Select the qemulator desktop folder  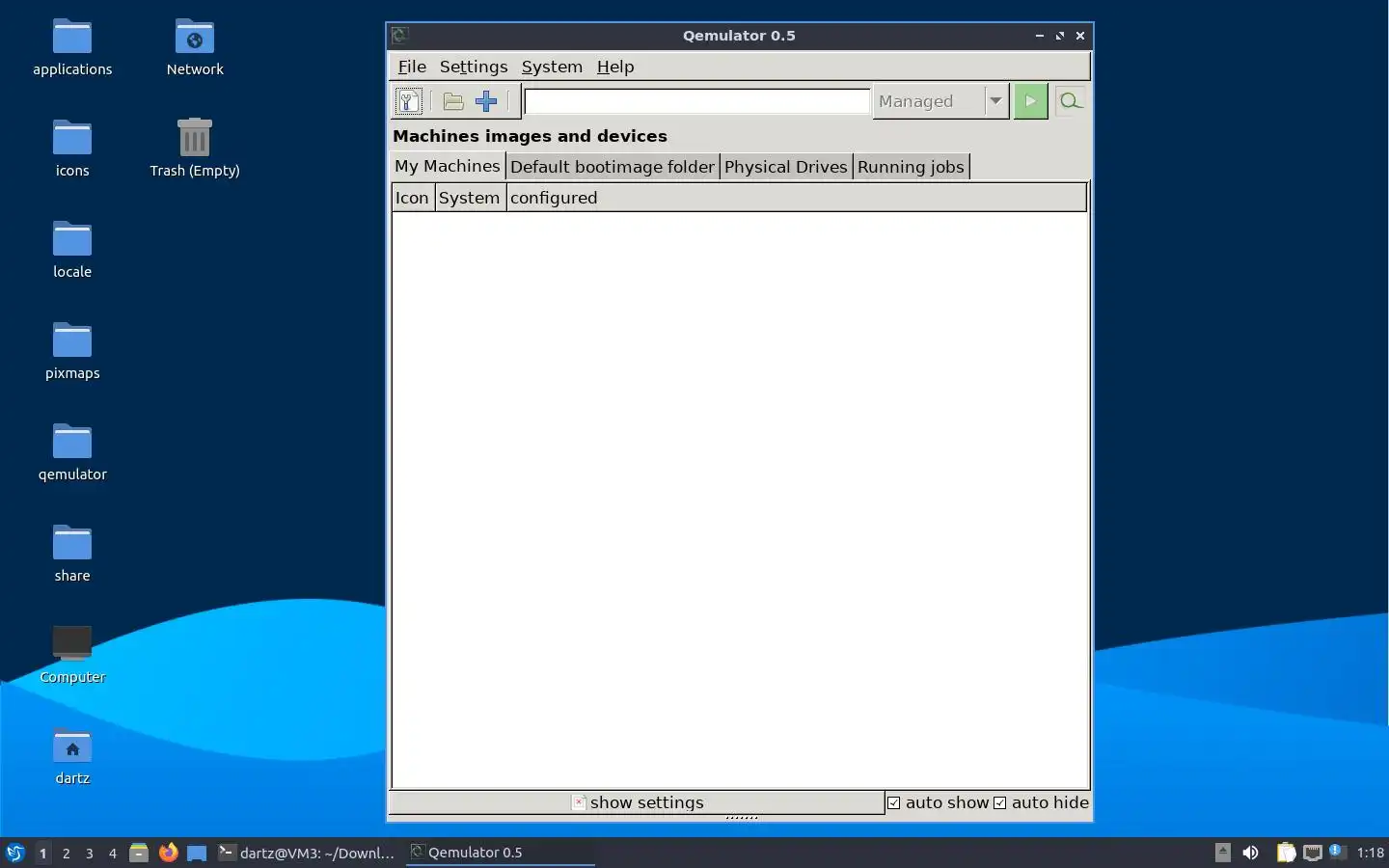tap(72, 452)
